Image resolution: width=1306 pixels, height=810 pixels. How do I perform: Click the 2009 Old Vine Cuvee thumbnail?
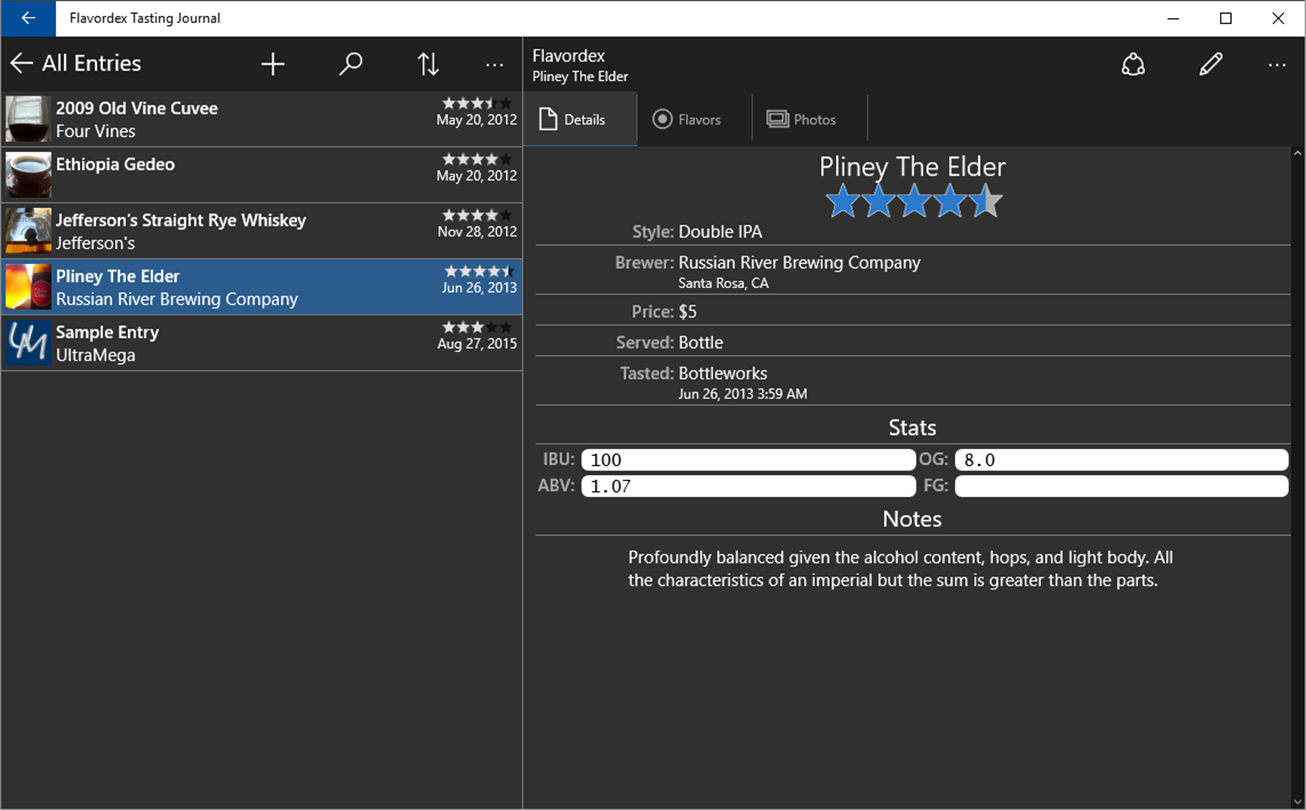pyautogui.click(x=28, y=119)
